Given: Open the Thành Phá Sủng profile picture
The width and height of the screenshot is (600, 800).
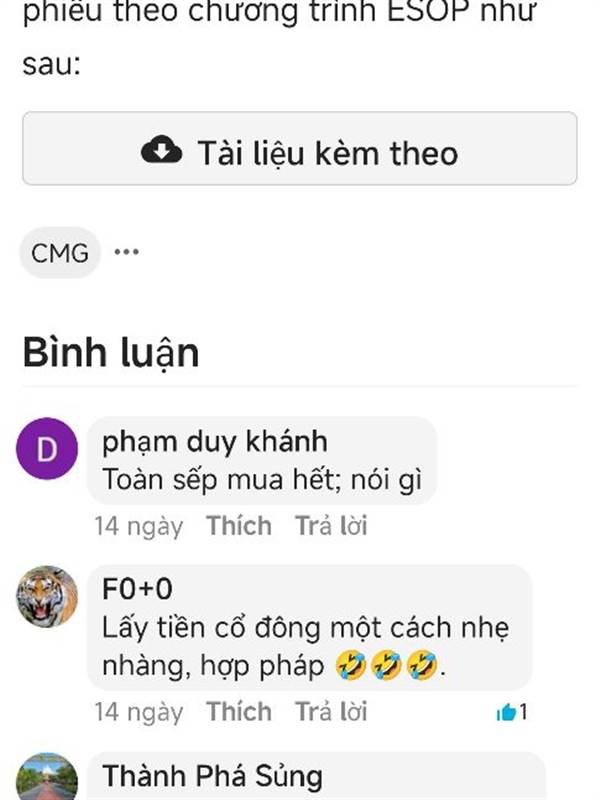Looking at the screenshot, I should point(47,777).
